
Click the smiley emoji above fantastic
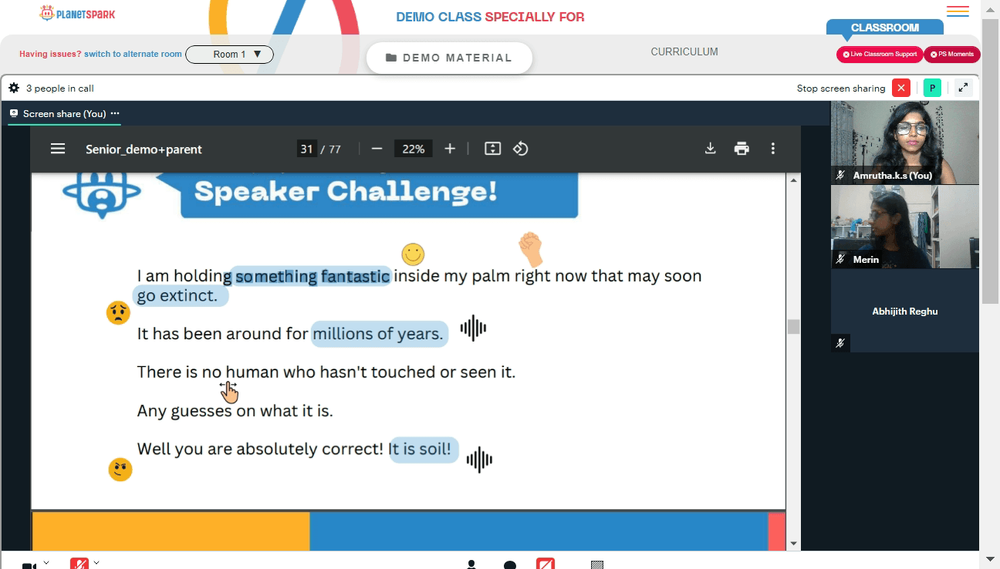point(413,254)
